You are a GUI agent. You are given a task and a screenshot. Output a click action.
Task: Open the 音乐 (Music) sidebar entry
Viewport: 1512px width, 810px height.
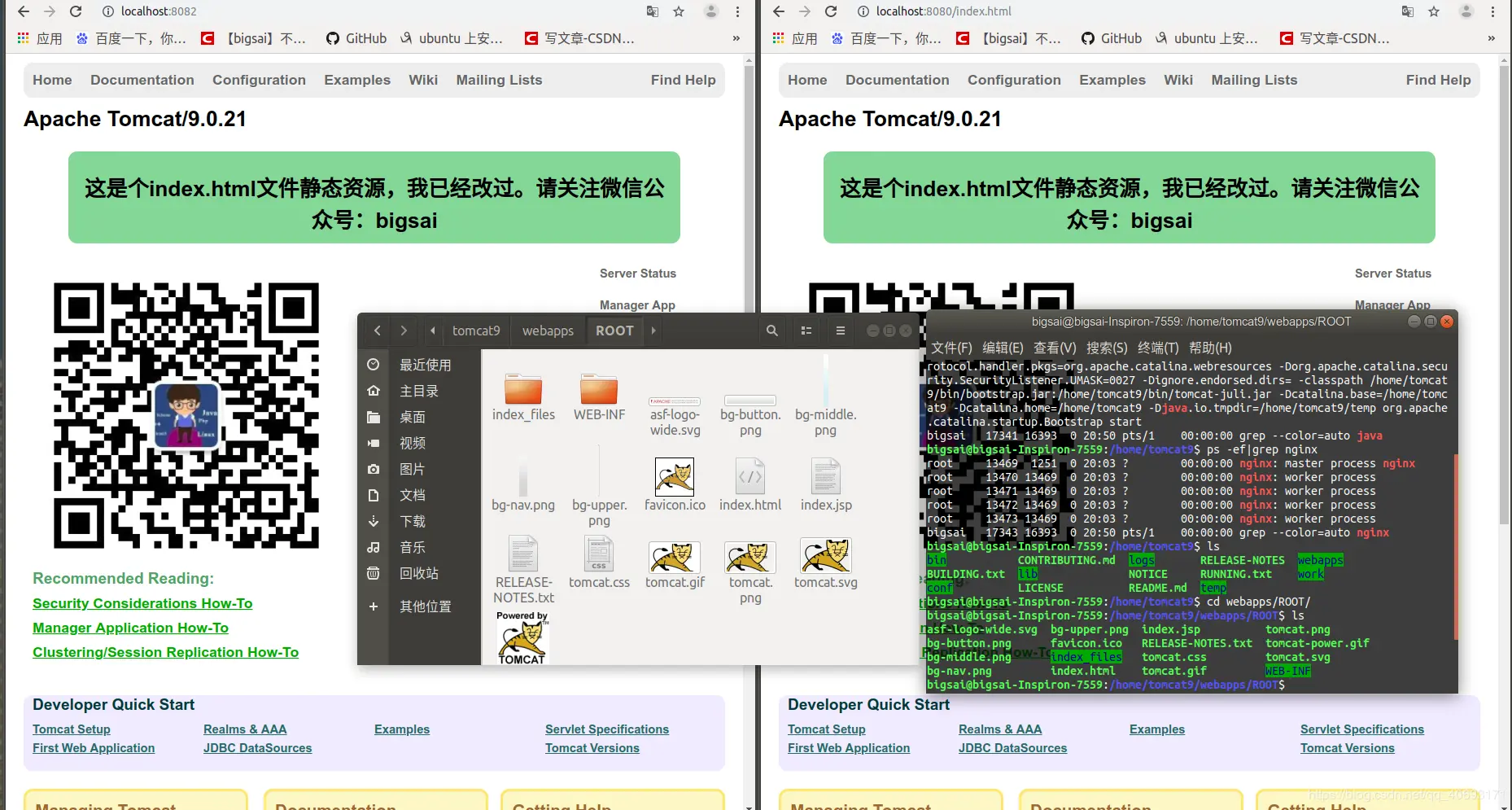coord(412,547)
